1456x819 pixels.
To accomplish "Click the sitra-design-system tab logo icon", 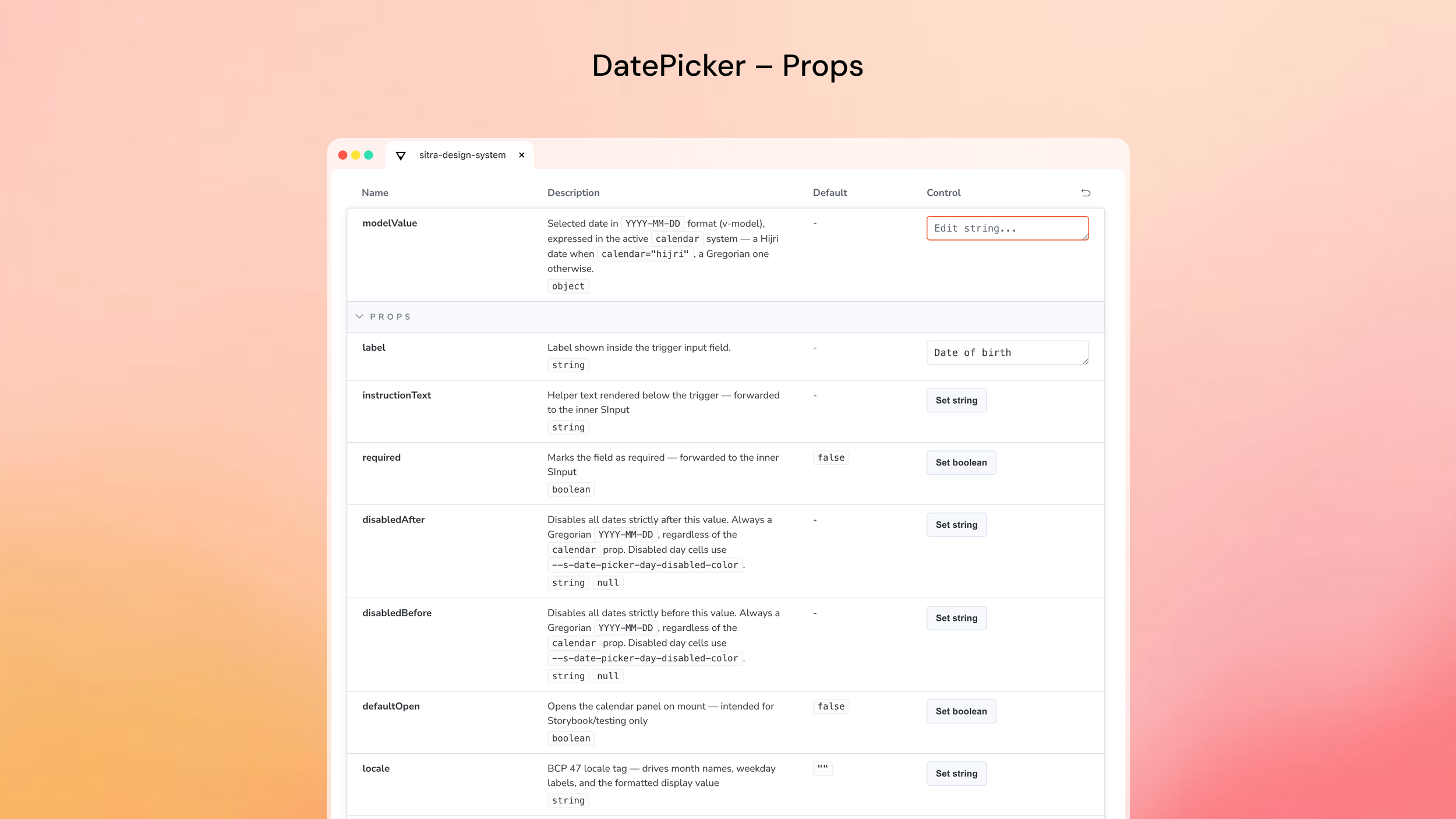I will 401,156.
